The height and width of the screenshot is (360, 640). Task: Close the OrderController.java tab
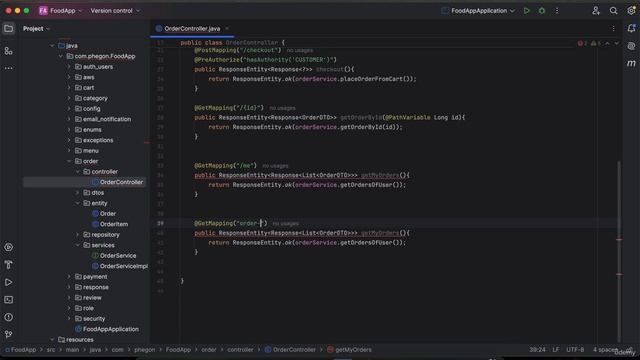click(x=227, y=29)
